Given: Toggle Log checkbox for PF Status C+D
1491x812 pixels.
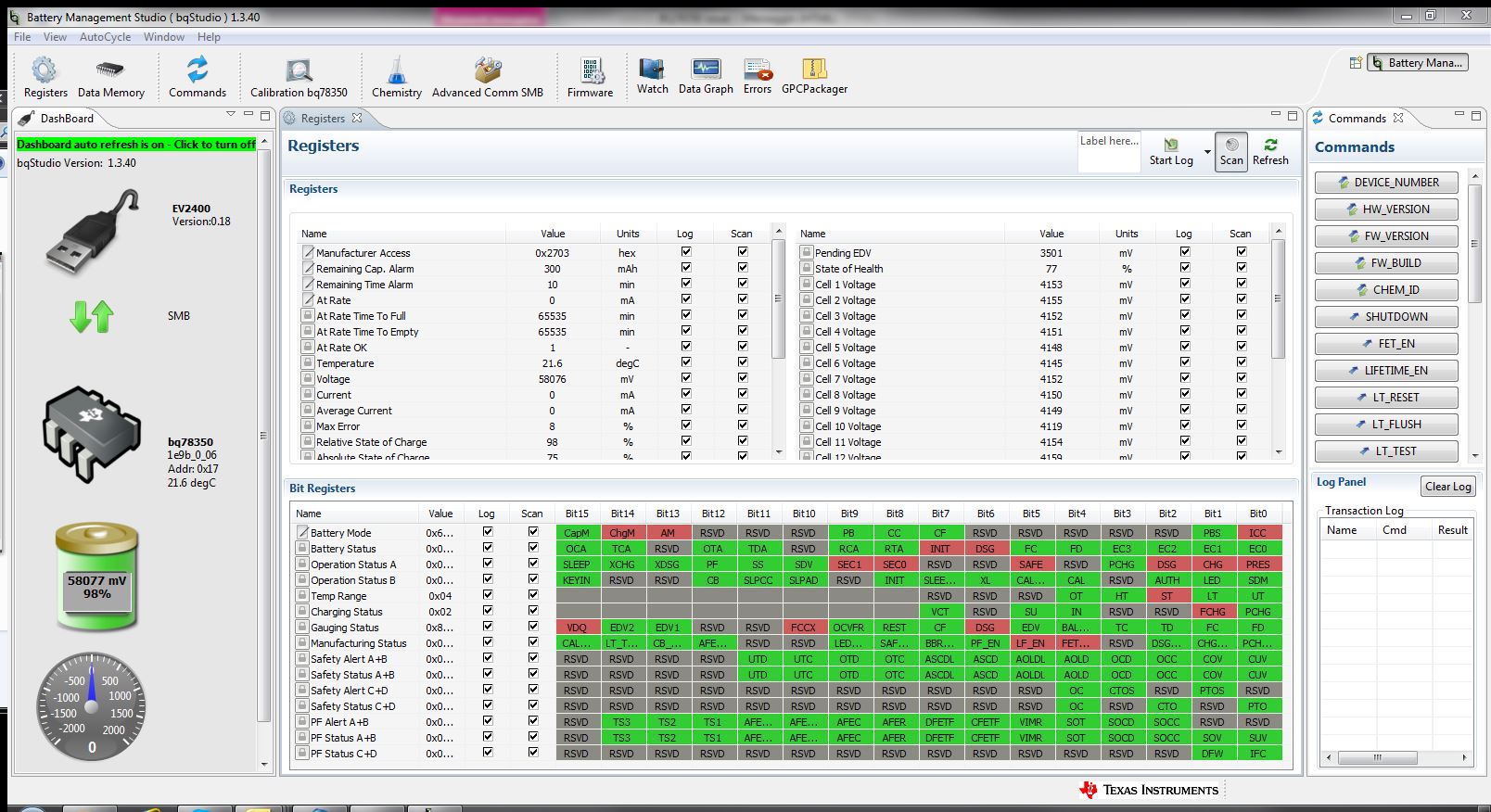Looking at the screenshot, I should pos(488,753).
